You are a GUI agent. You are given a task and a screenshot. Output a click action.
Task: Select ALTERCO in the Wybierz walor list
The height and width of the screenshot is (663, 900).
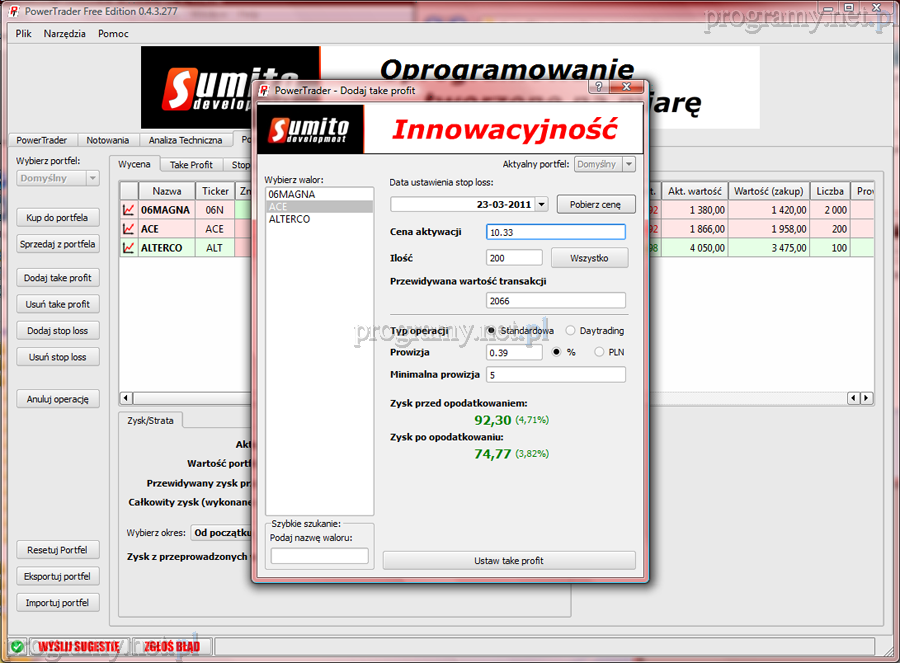click(289, 219)
